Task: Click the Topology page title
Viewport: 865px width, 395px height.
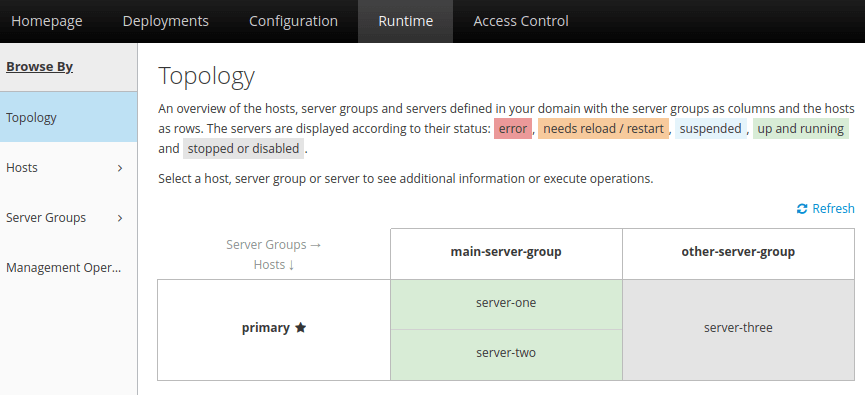Action: (206, 76)
